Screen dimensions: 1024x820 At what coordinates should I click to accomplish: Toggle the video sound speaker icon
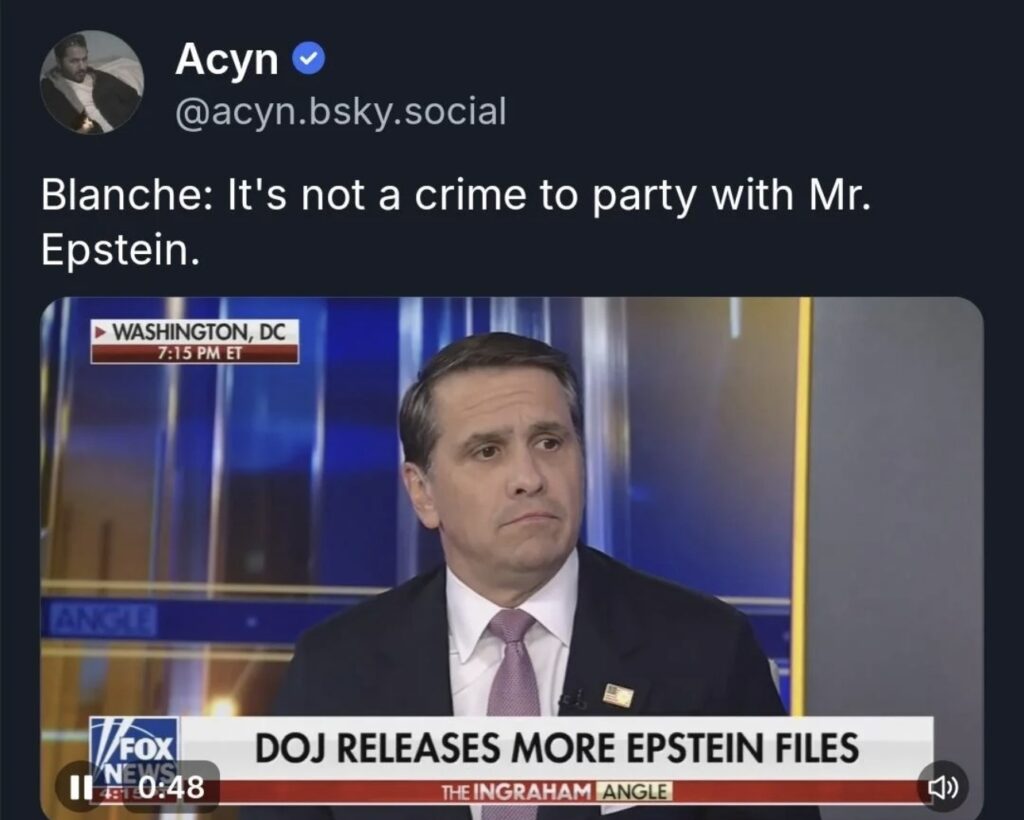click(x=943, y=787)
